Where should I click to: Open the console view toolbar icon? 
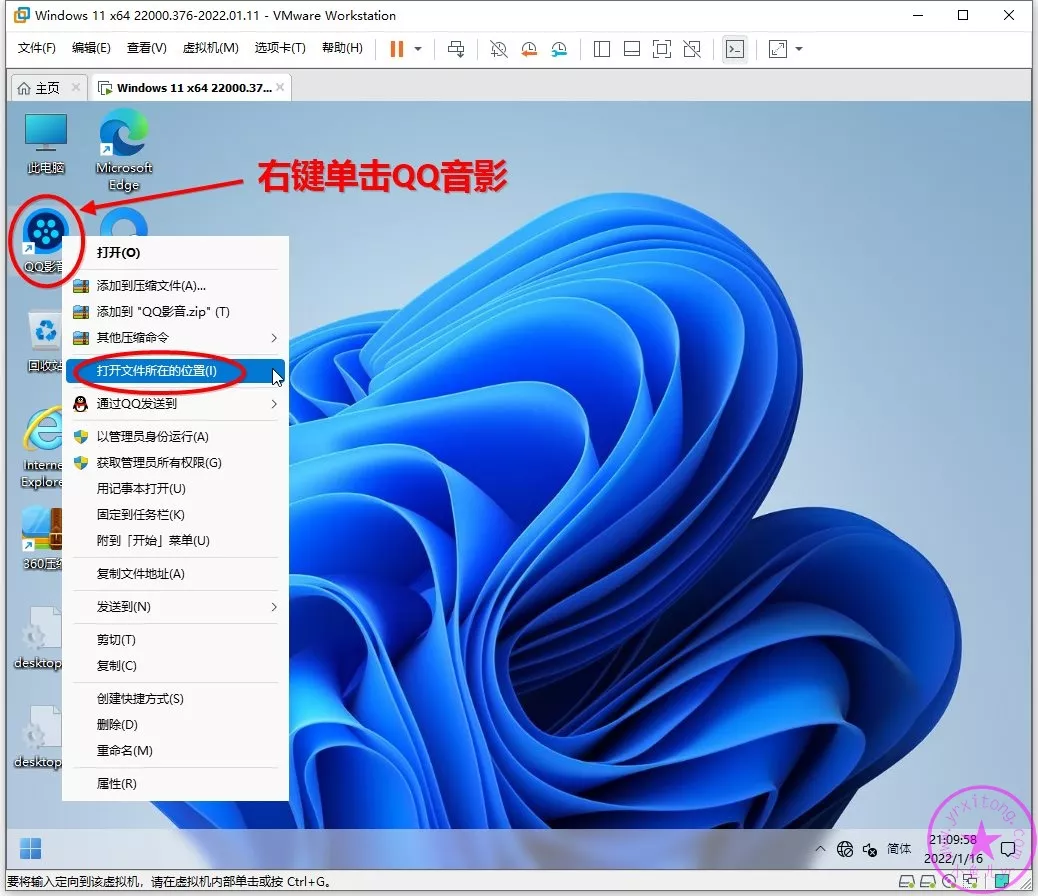735,48
